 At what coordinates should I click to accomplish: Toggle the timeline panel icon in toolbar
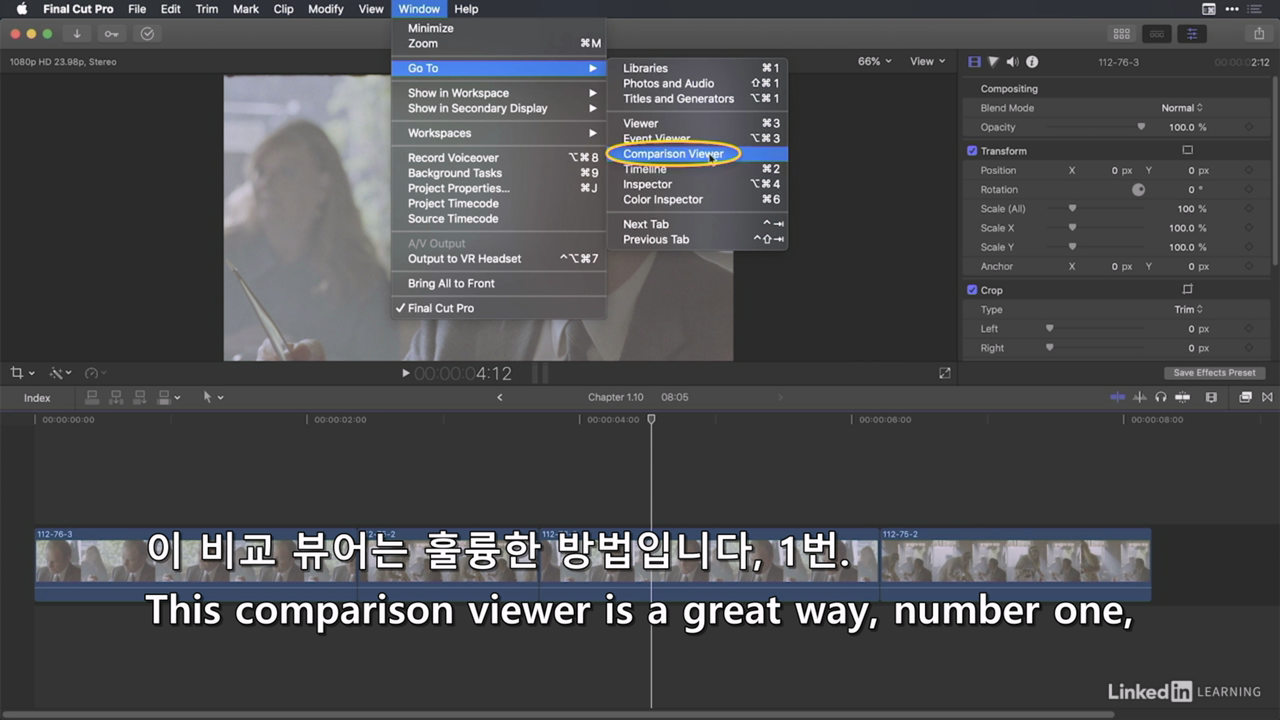[x=1157, y=34]
